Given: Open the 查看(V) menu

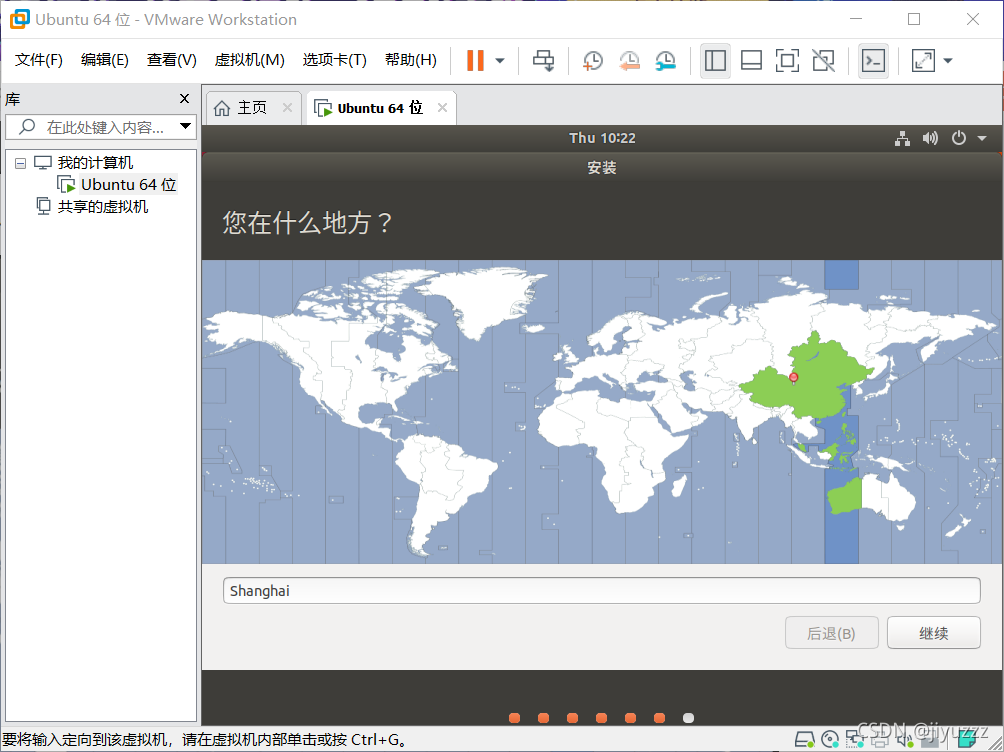Looking at the screenshot, I should point(171,60).
